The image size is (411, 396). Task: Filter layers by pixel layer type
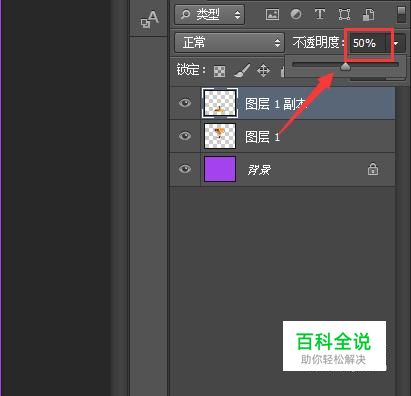click(x=272, y=15)
